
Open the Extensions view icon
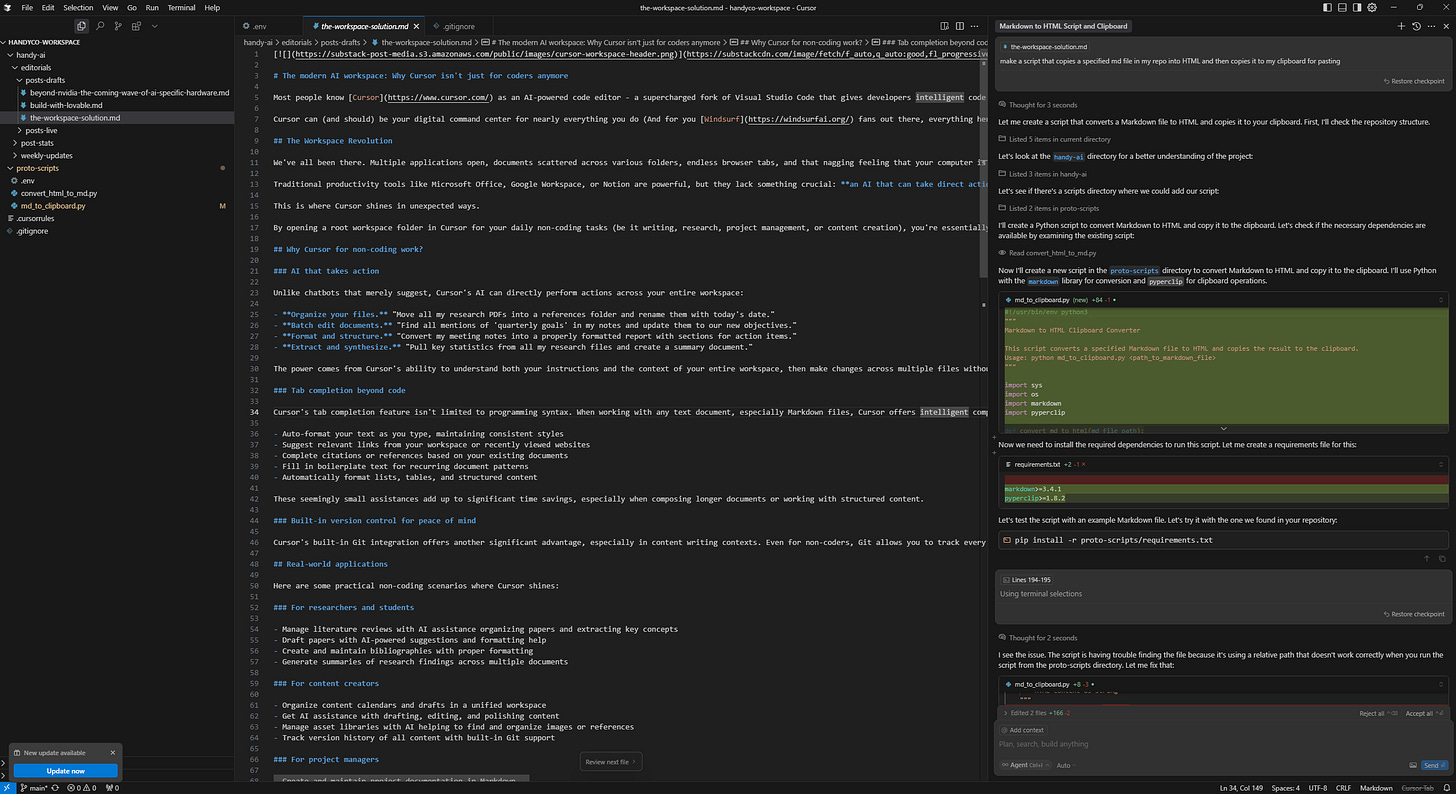pos(135,26)
